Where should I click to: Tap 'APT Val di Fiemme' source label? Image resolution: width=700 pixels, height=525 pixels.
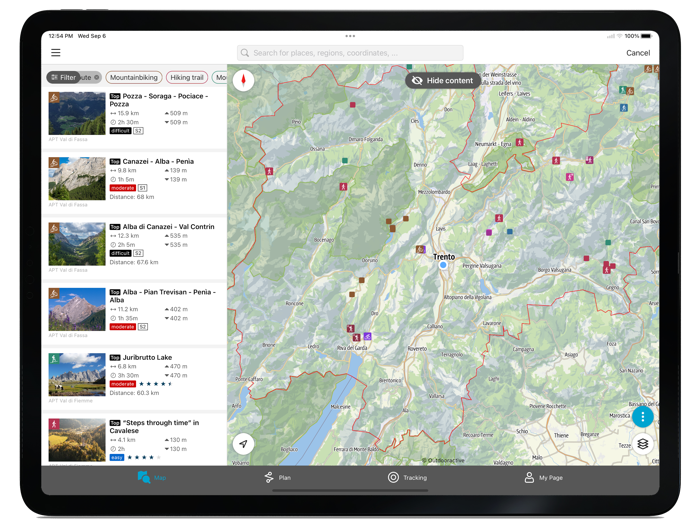(71, 400)
